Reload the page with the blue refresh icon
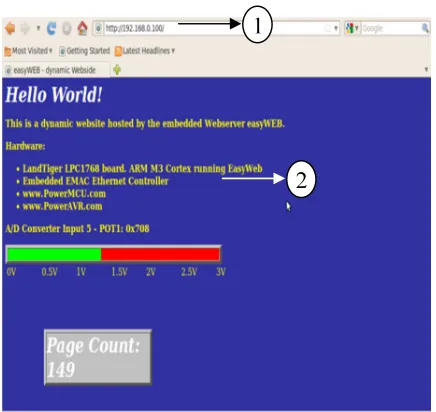This screenshot has width=436, height=412. point(51,28)
